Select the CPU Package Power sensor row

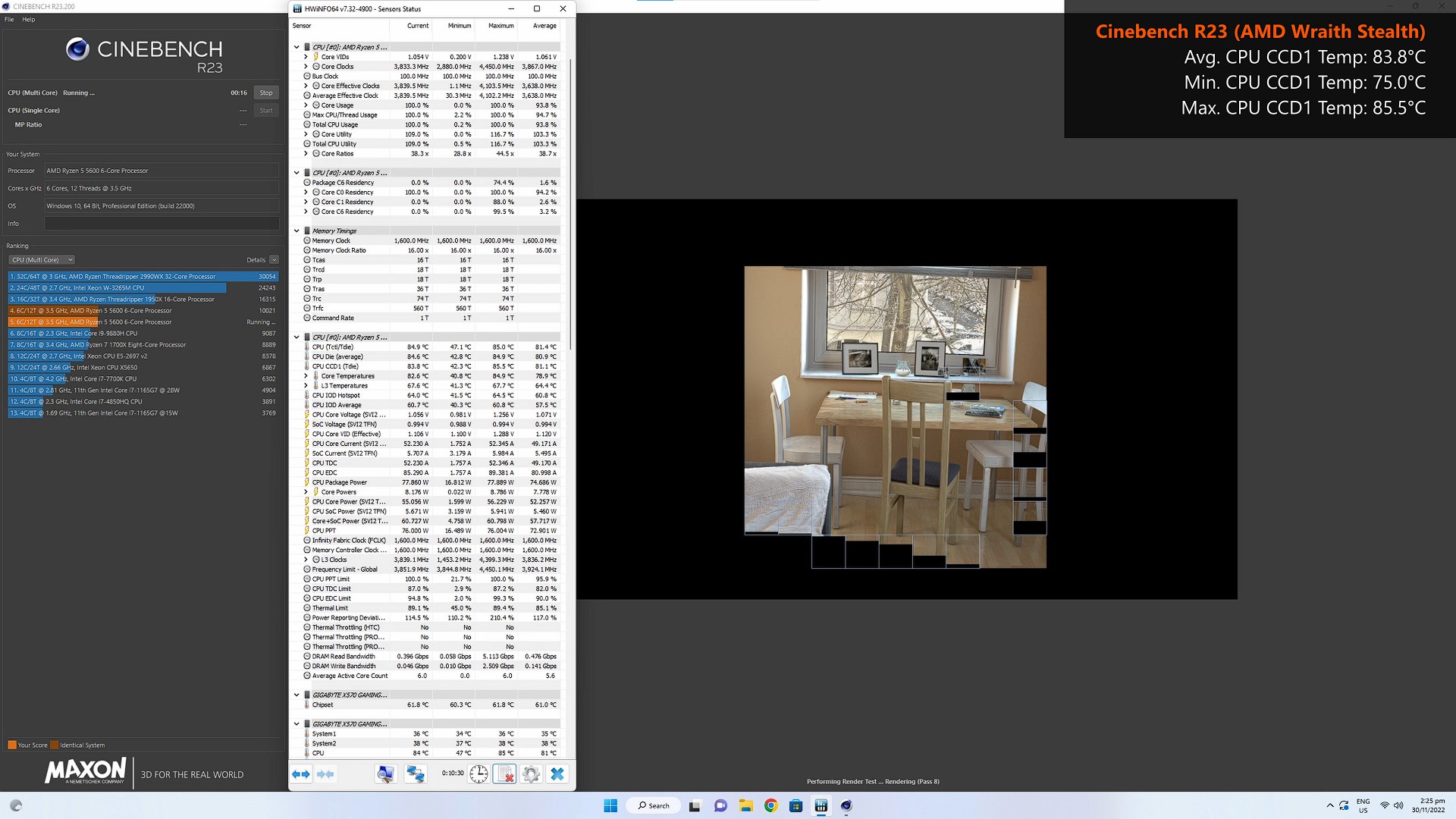430,482
